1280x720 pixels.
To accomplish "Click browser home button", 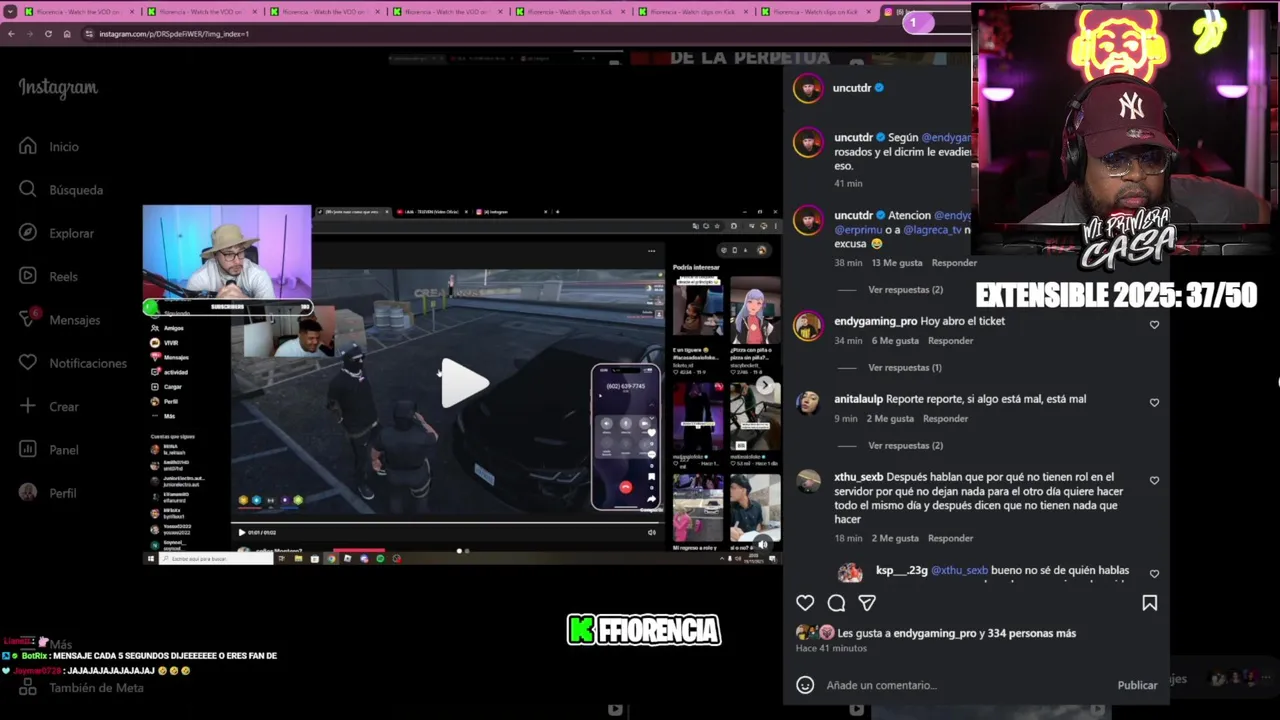I will coord(67,34).
